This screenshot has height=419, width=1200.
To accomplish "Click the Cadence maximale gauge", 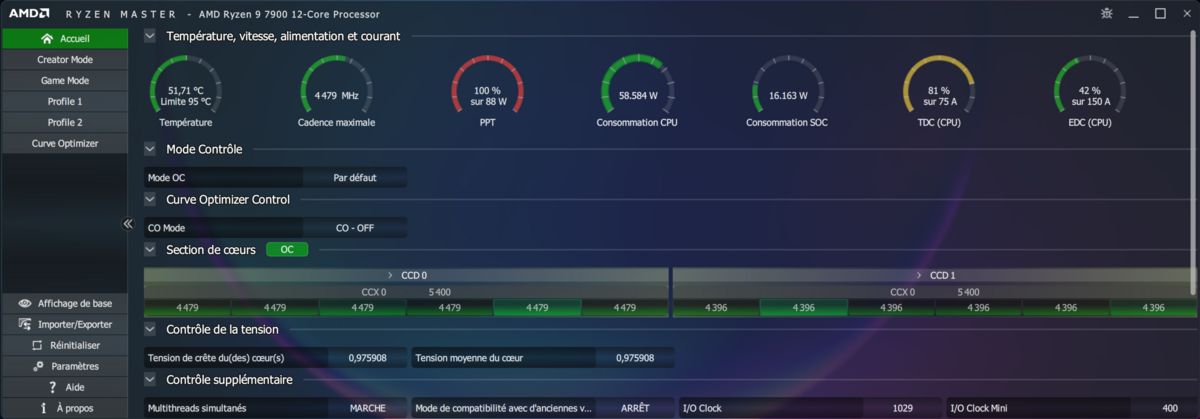I will (x=336, y=90).
